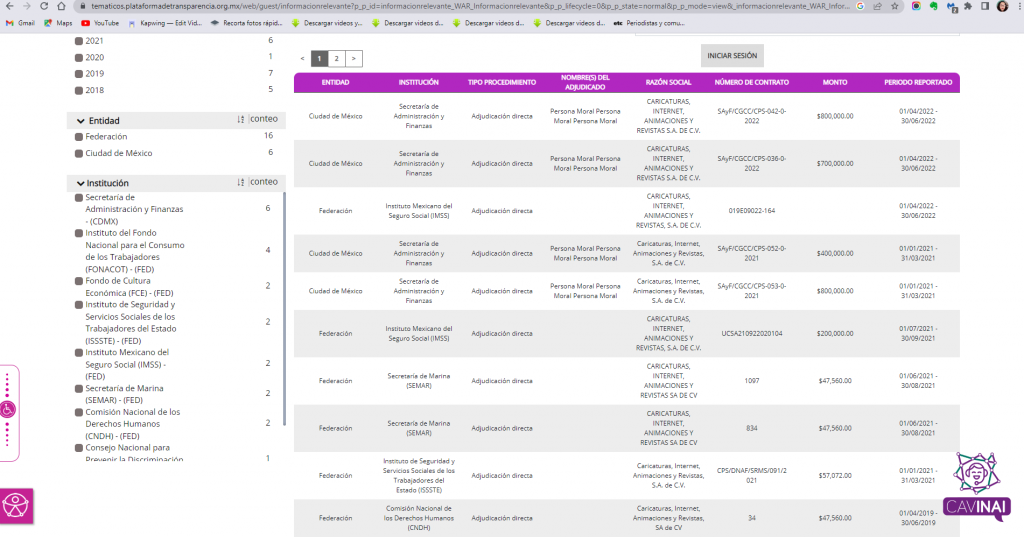Open the YouTube bookmark
Screen dimensions: 1024x537
(x=100, y=23)
